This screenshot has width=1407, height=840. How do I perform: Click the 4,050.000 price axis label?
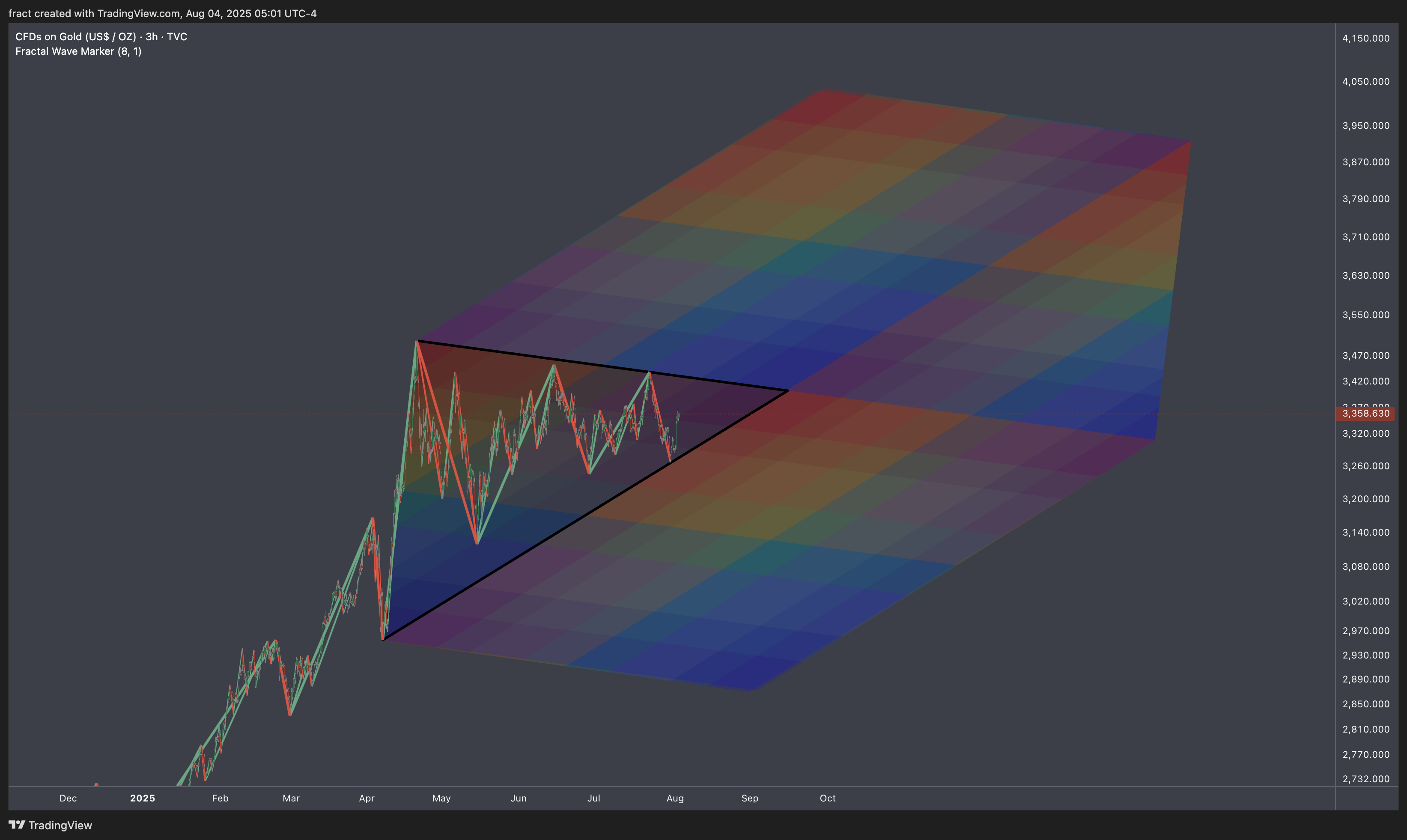pos(1366,81)
